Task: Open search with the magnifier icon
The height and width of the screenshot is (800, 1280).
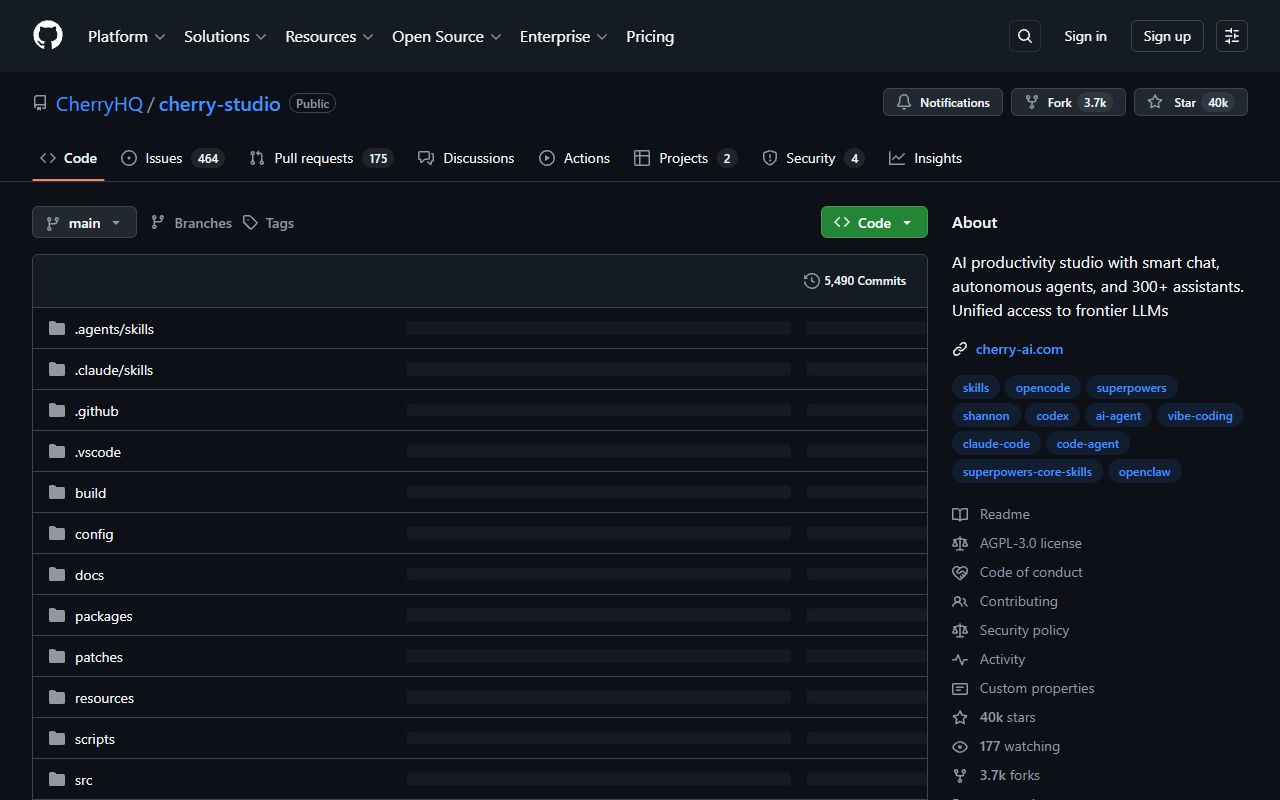Action: (x=1024, y=35)
